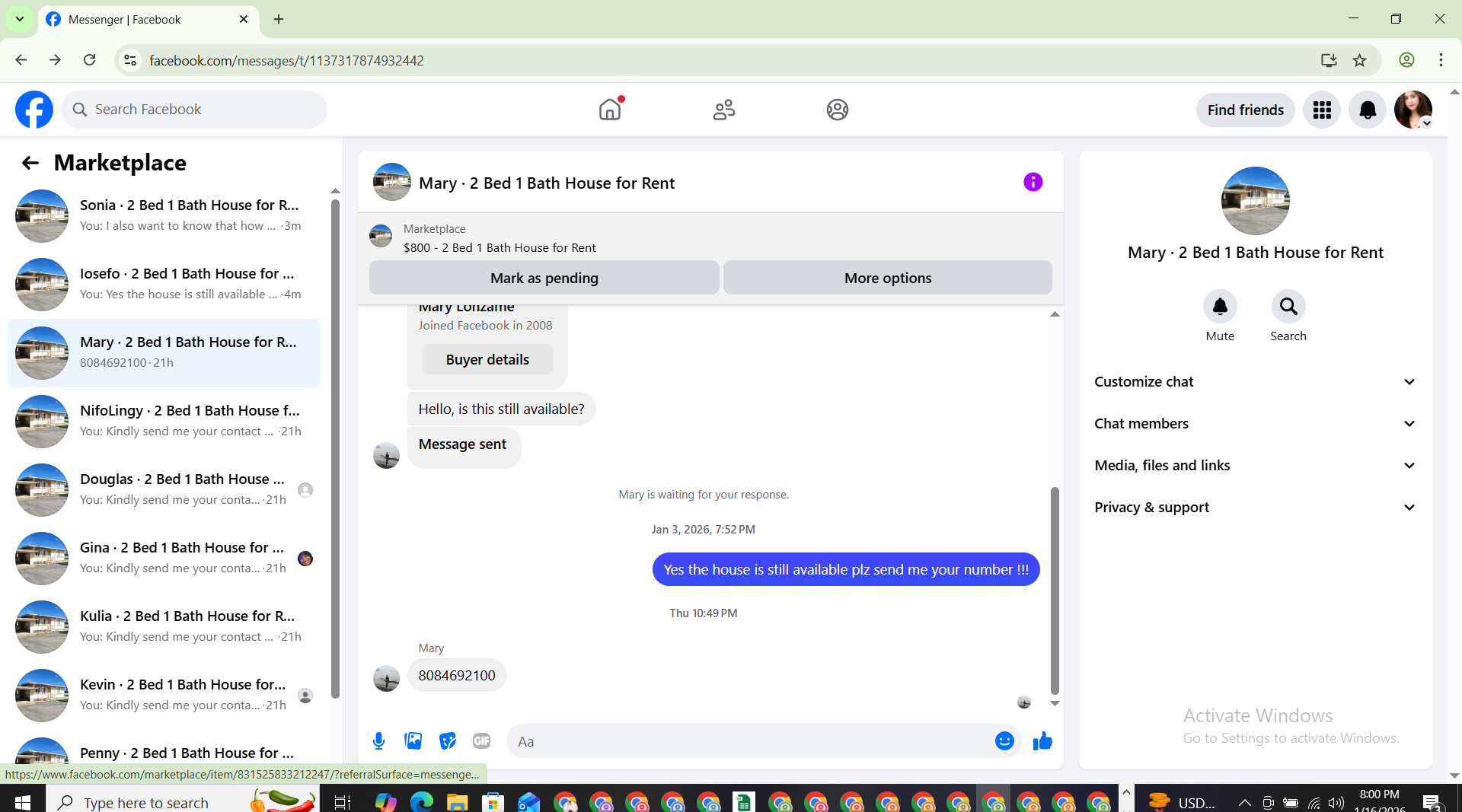Click the Search Facebook field

point(194,110)
